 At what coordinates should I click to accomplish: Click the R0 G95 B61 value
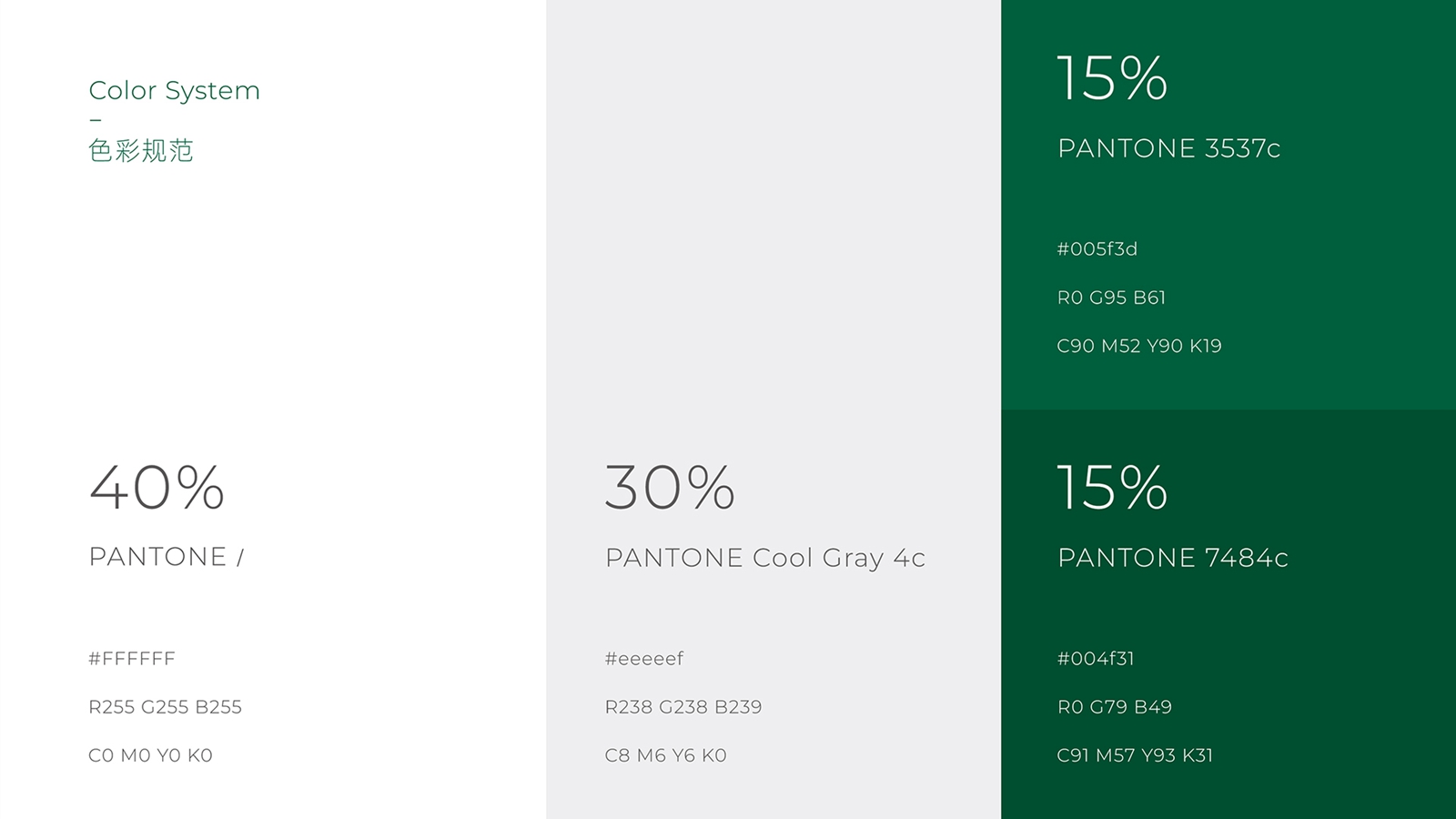pyautogui.click(x=1111, y=298)
